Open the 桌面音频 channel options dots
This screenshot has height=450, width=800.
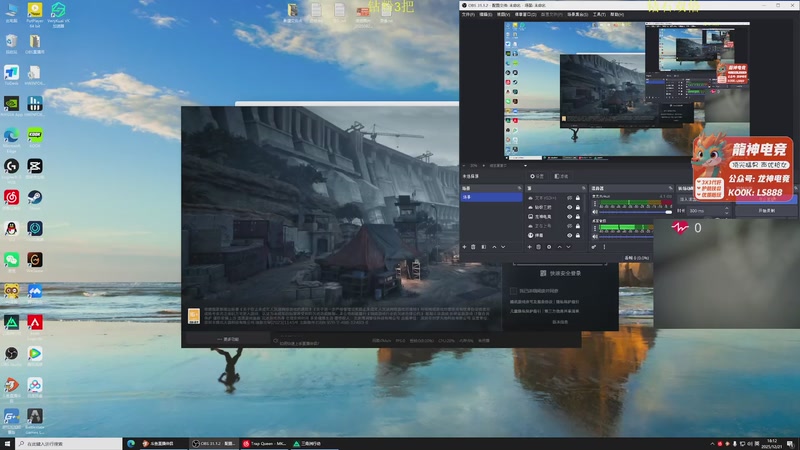(595, 228)
